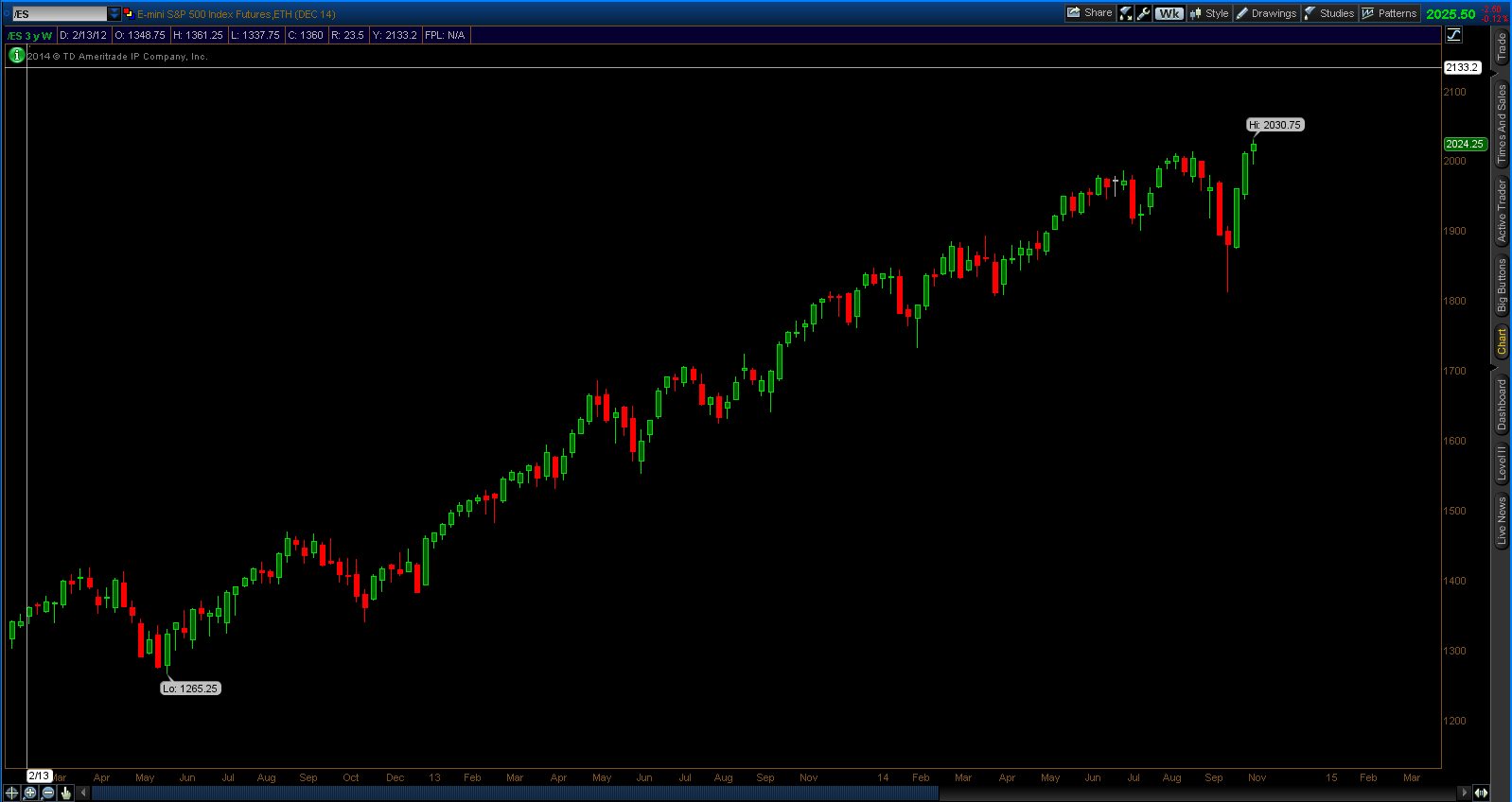Click the expand time axis arrows icon
The width and height of the screenshot is (1512, 802).
pos(1481,793)
